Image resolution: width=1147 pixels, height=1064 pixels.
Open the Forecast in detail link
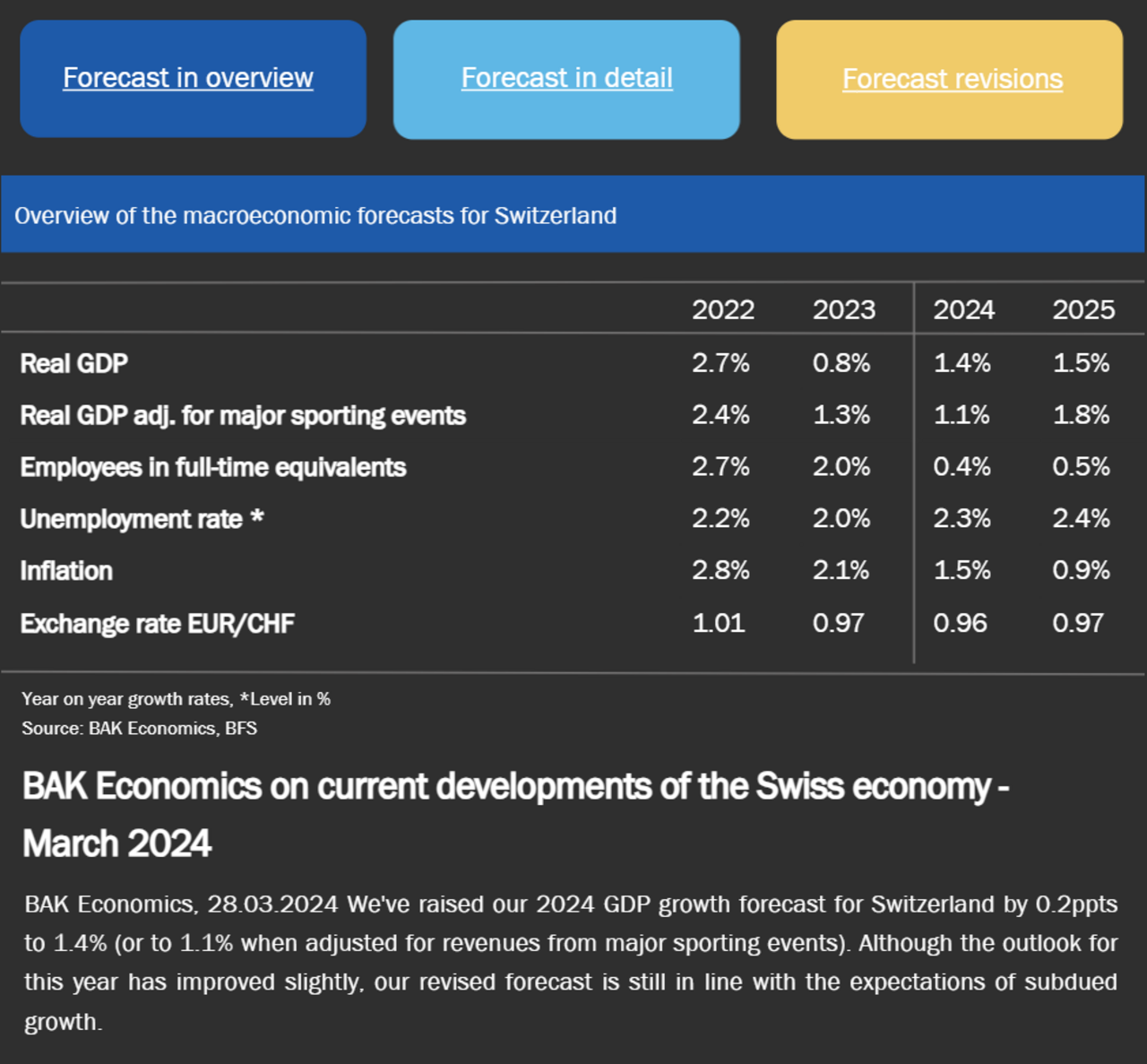pos(566,78)
